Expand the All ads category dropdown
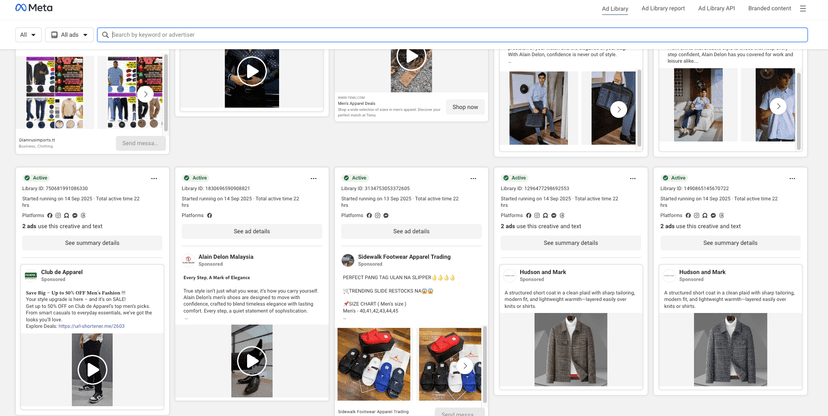Image resolution: width=828 pixels, height=416 pixels. (69, 35)
